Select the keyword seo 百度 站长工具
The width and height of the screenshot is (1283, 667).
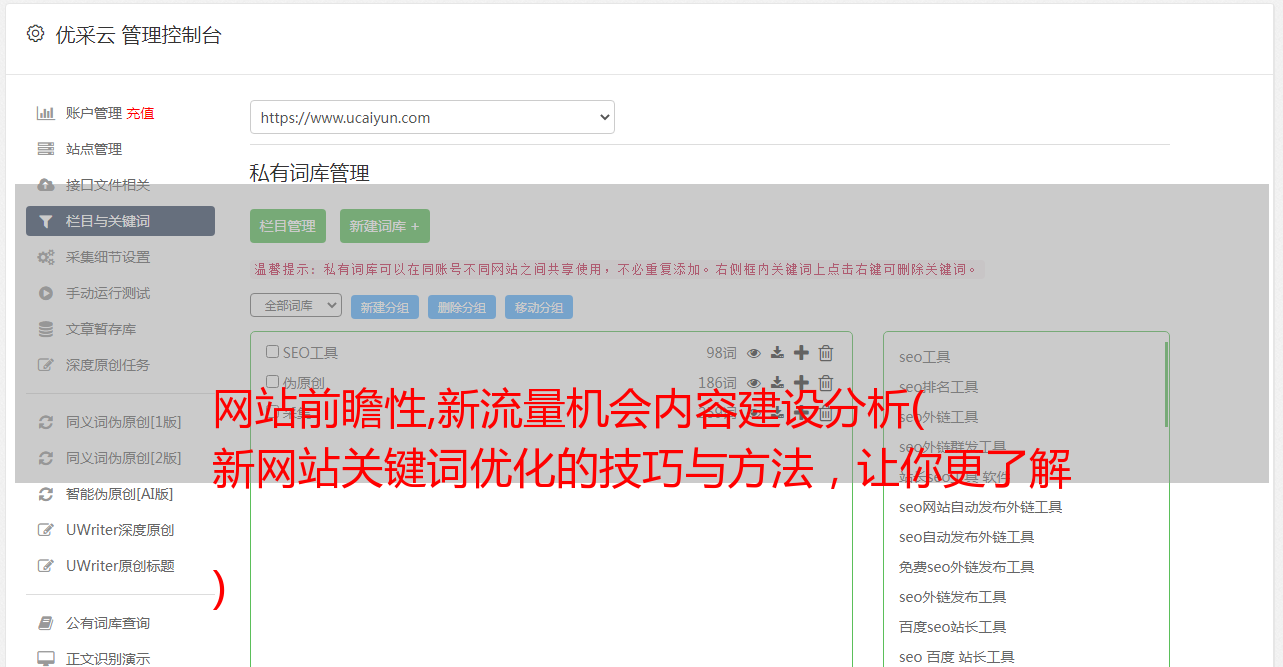click(x=957, y=657)
